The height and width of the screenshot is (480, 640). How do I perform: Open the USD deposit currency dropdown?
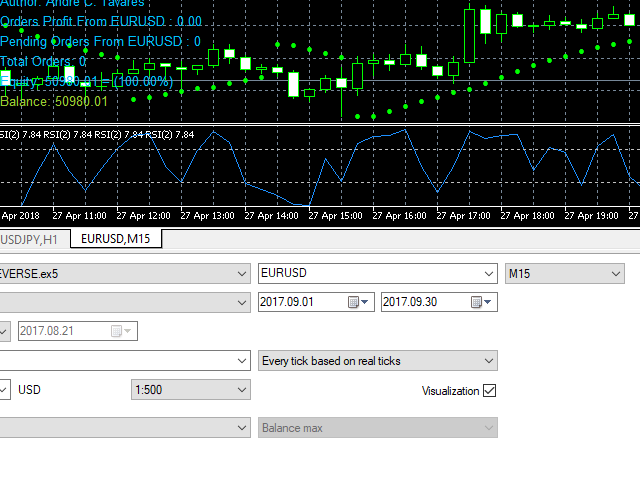(x=5, y=390)
